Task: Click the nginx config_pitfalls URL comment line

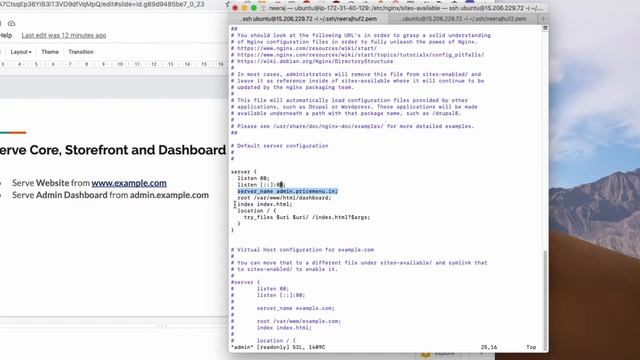Action: 358,55
